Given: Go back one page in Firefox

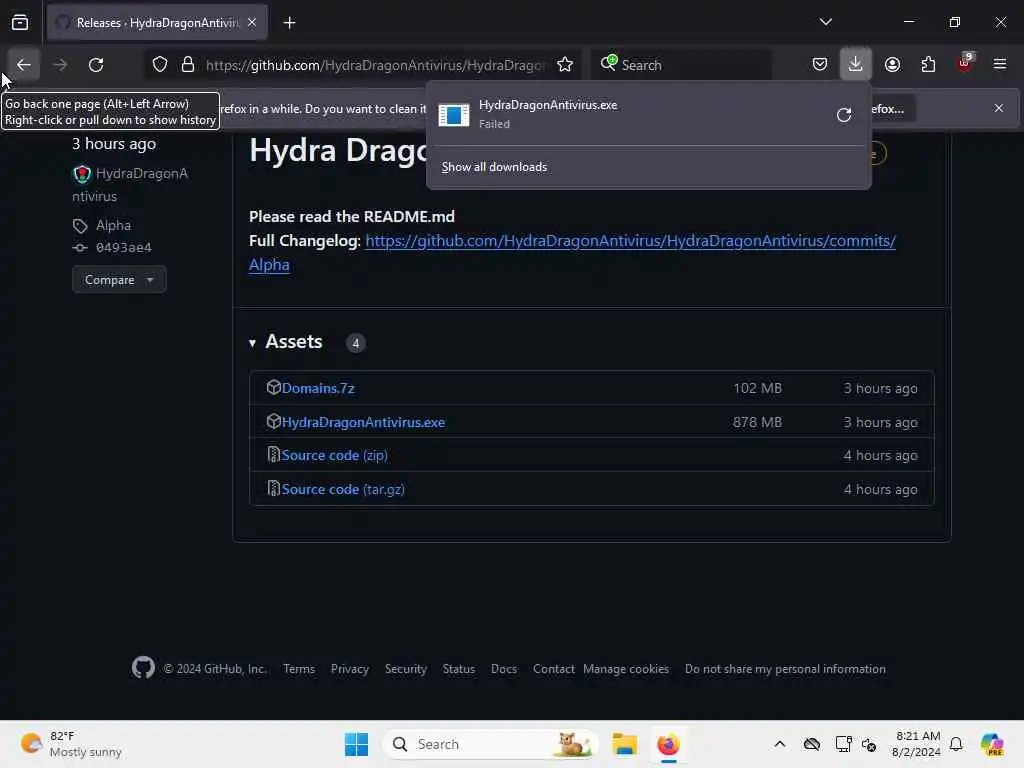Looking at the screenshot, I should click(x=24, y=65).
